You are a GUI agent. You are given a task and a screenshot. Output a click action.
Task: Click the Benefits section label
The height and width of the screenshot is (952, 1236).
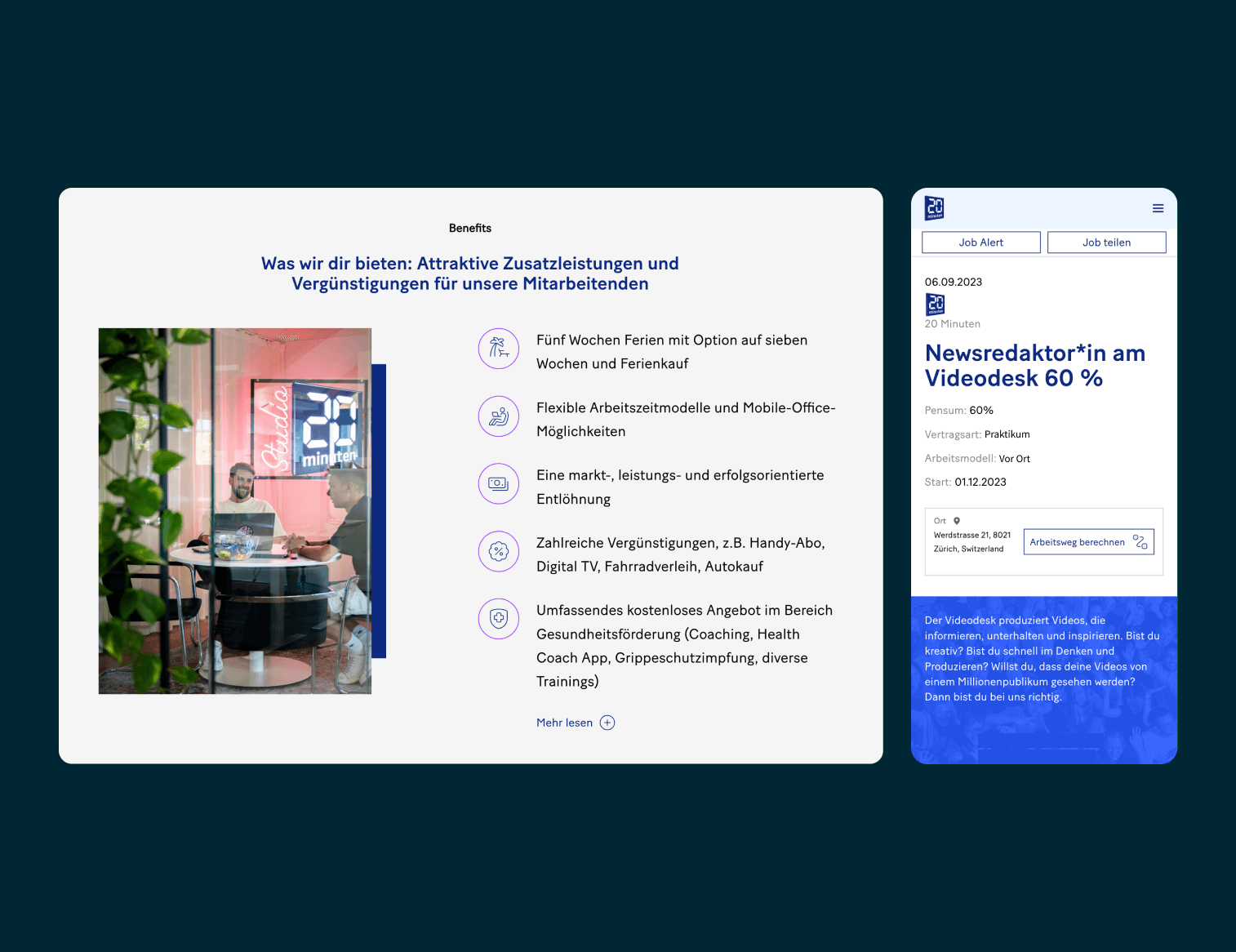point(470,229)
